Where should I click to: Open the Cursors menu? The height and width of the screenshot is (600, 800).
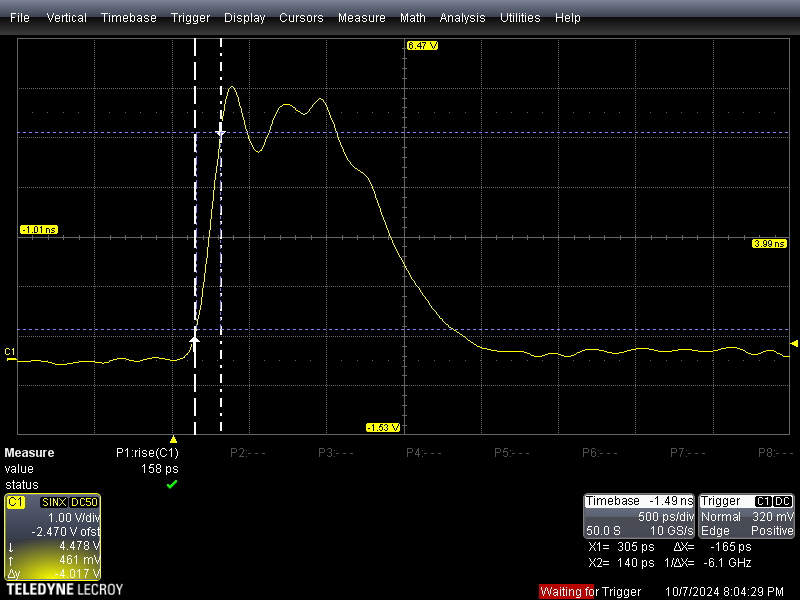click(x=301, y=18)
